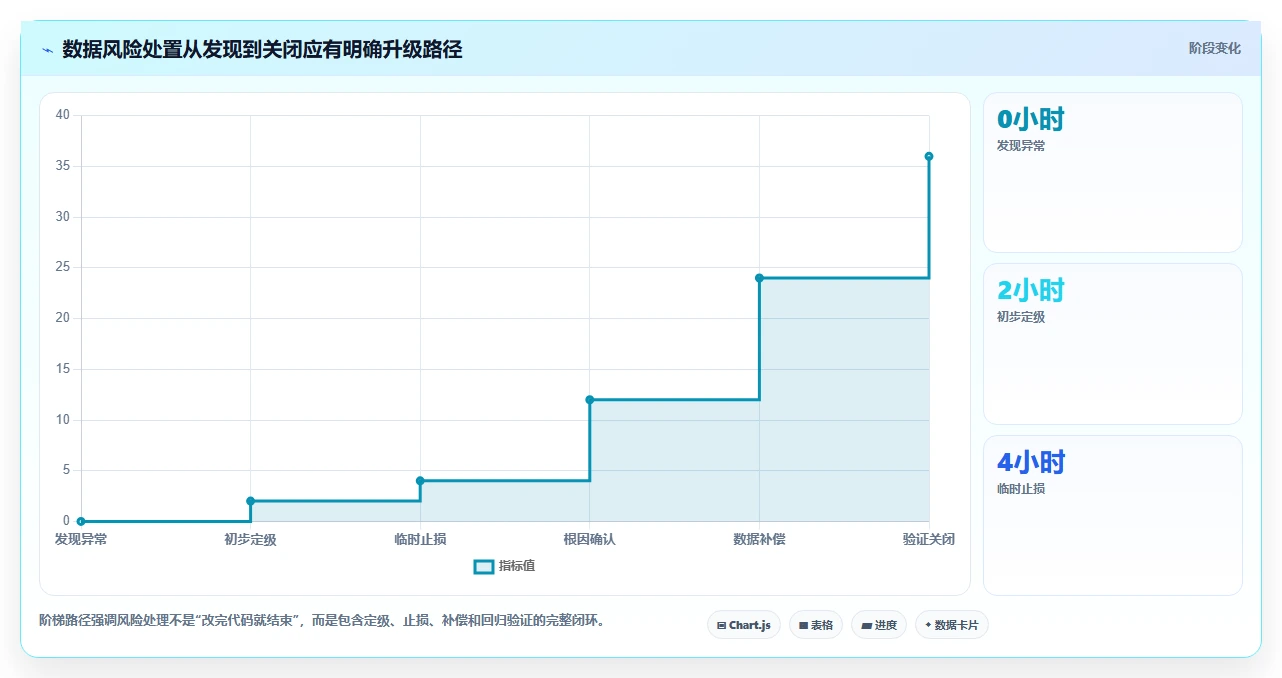Click the data point at 初步定级
This screenshot has height=678, width=1282.
[x=250, y=501]
